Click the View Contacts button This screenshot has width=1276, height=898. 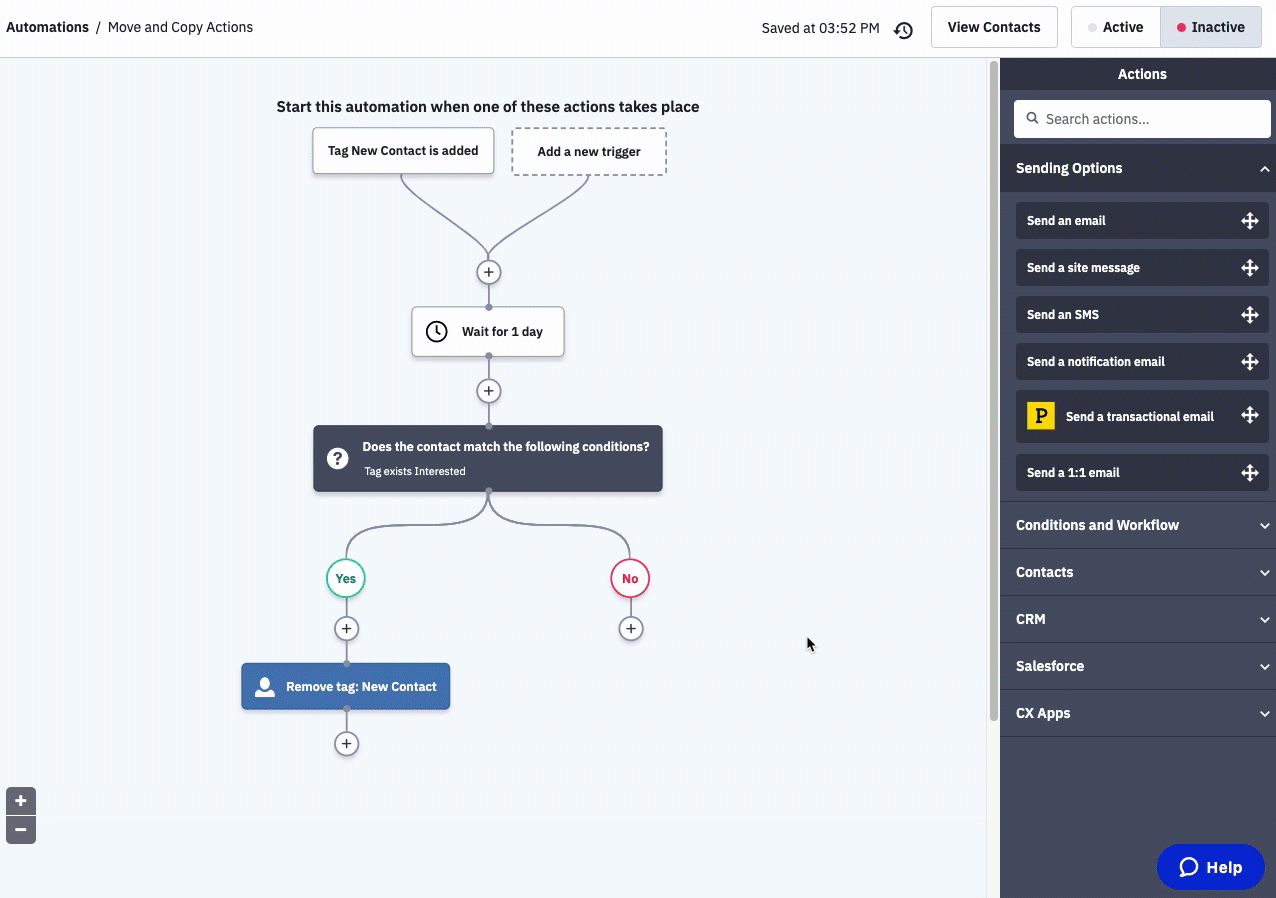[993, 28]
